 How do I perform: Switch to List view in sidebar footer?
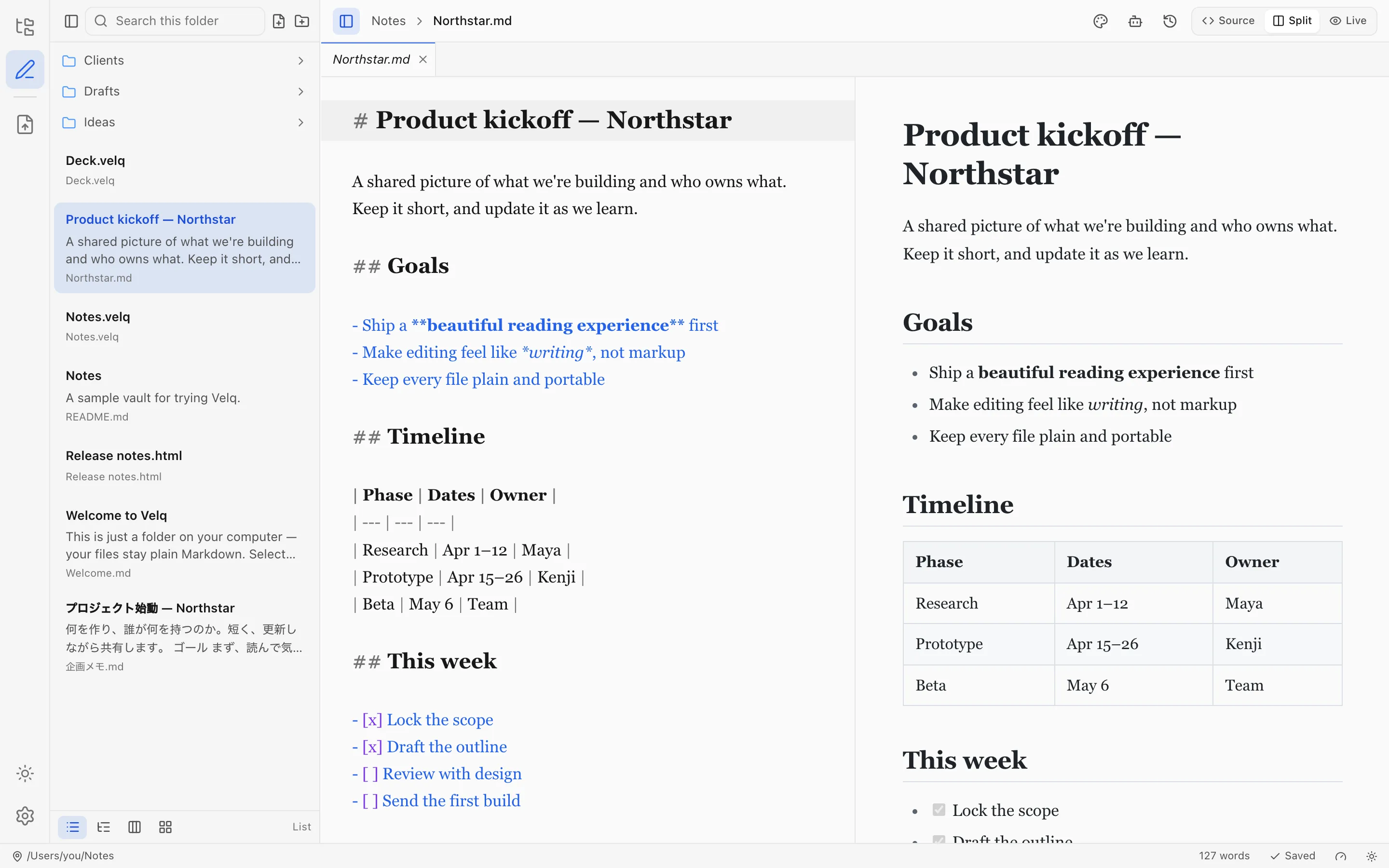pos(72,827)
